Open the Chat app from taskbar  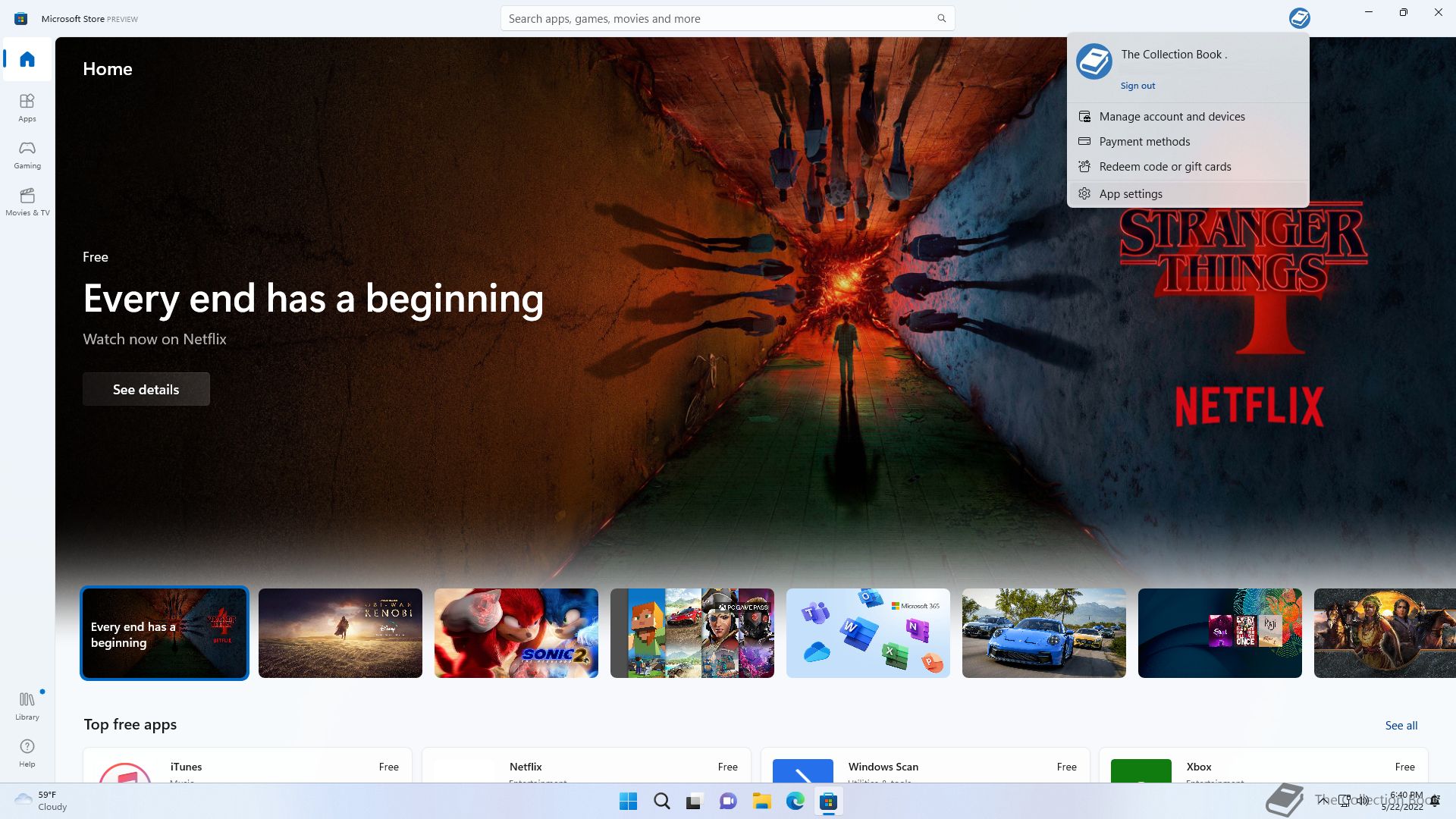click(728, 802)
